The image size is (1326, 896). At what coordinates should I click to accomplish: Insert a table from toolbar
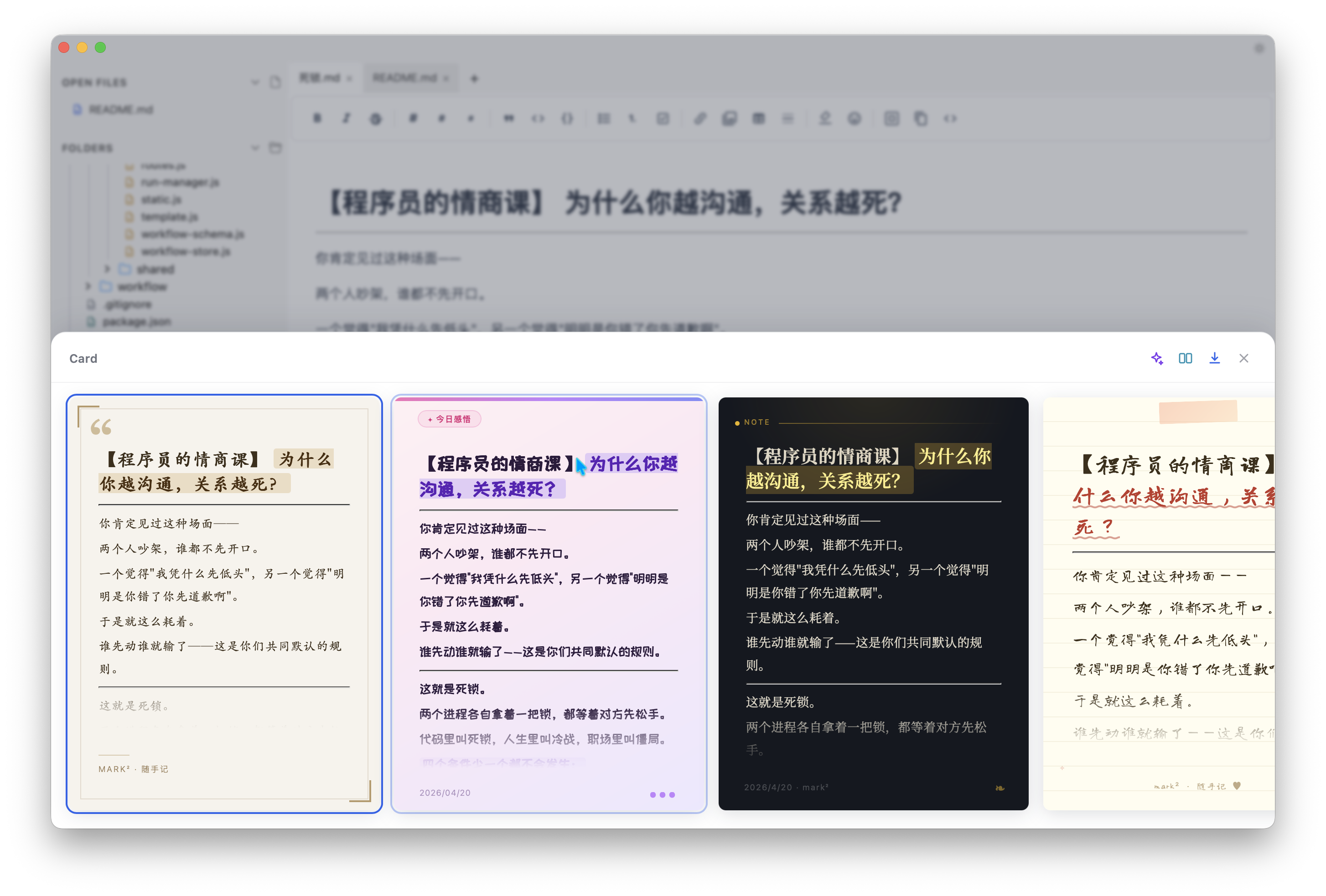coord(758,118)
